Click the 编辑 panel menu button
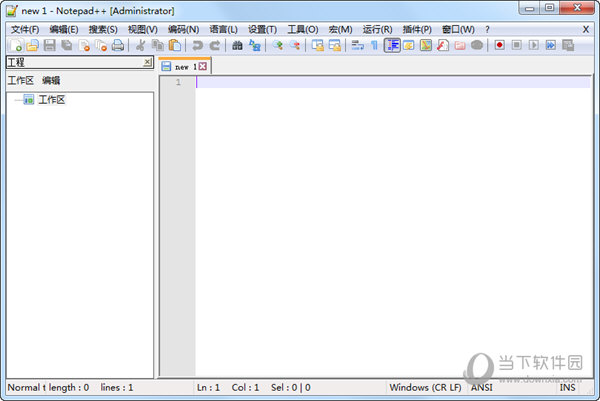The height and width of the screenshot is (401, 600). [51, 80]
